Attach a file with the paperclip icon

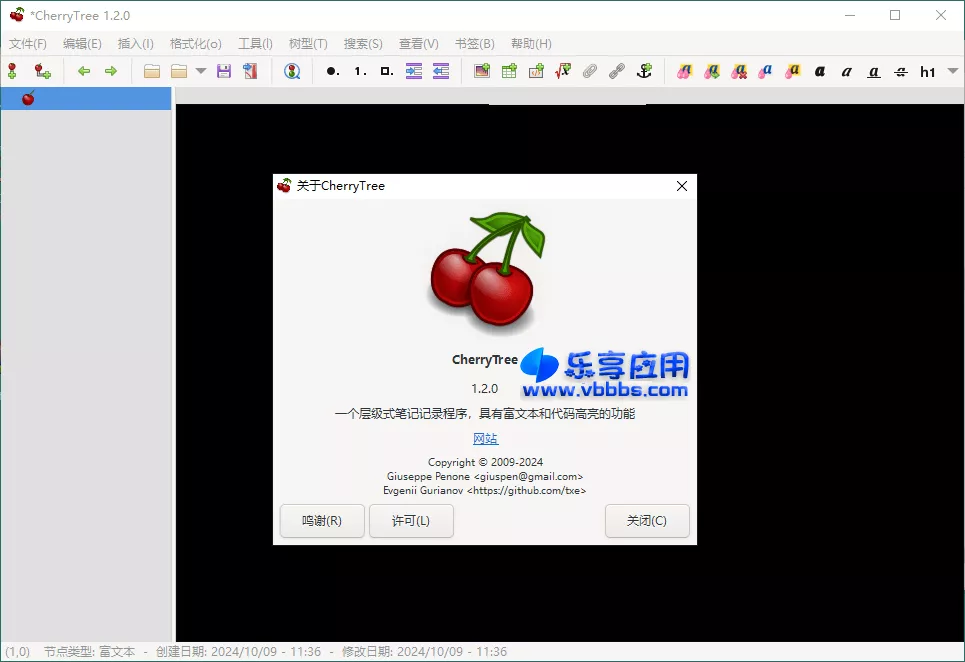(589, 71)
